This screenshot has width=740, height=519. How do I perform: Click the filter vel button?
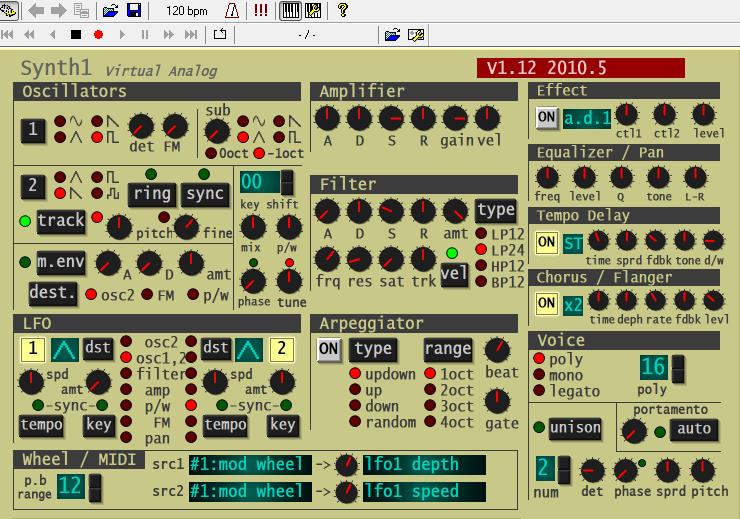click(x=454, y=274)
